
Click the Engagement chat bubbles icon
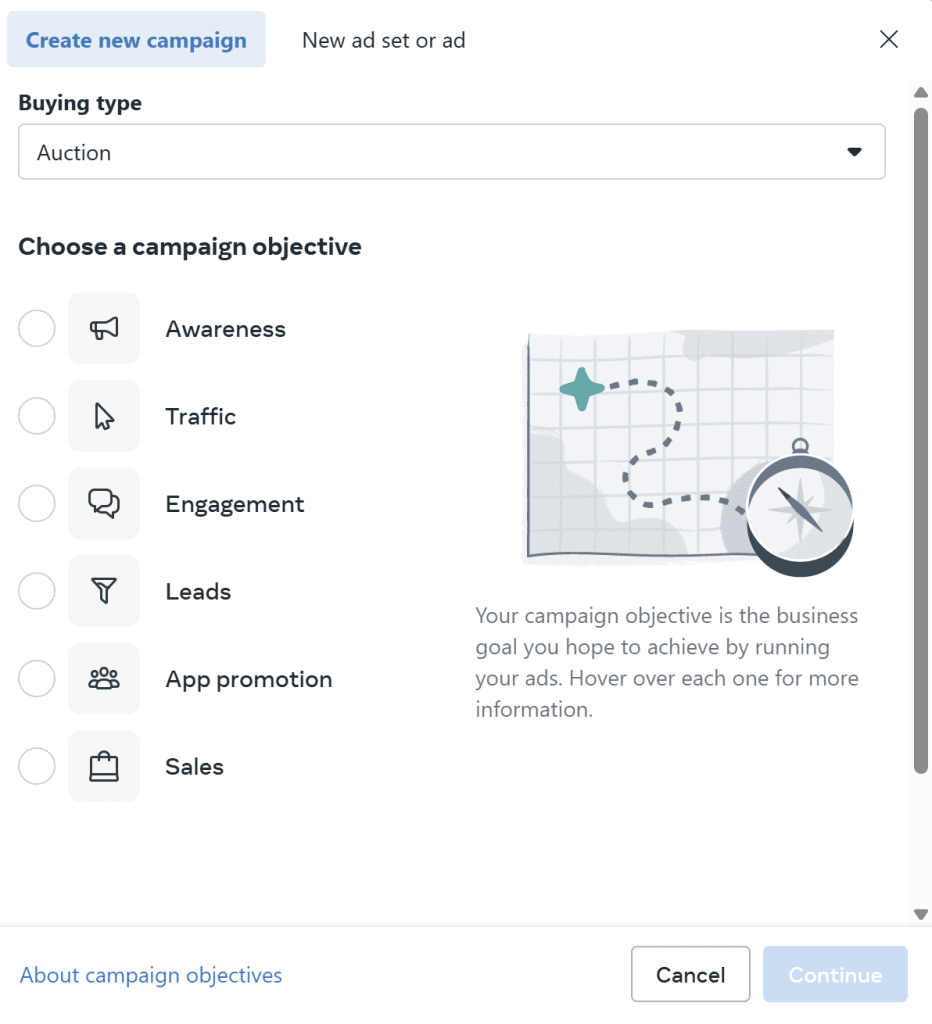coord(104,504)
